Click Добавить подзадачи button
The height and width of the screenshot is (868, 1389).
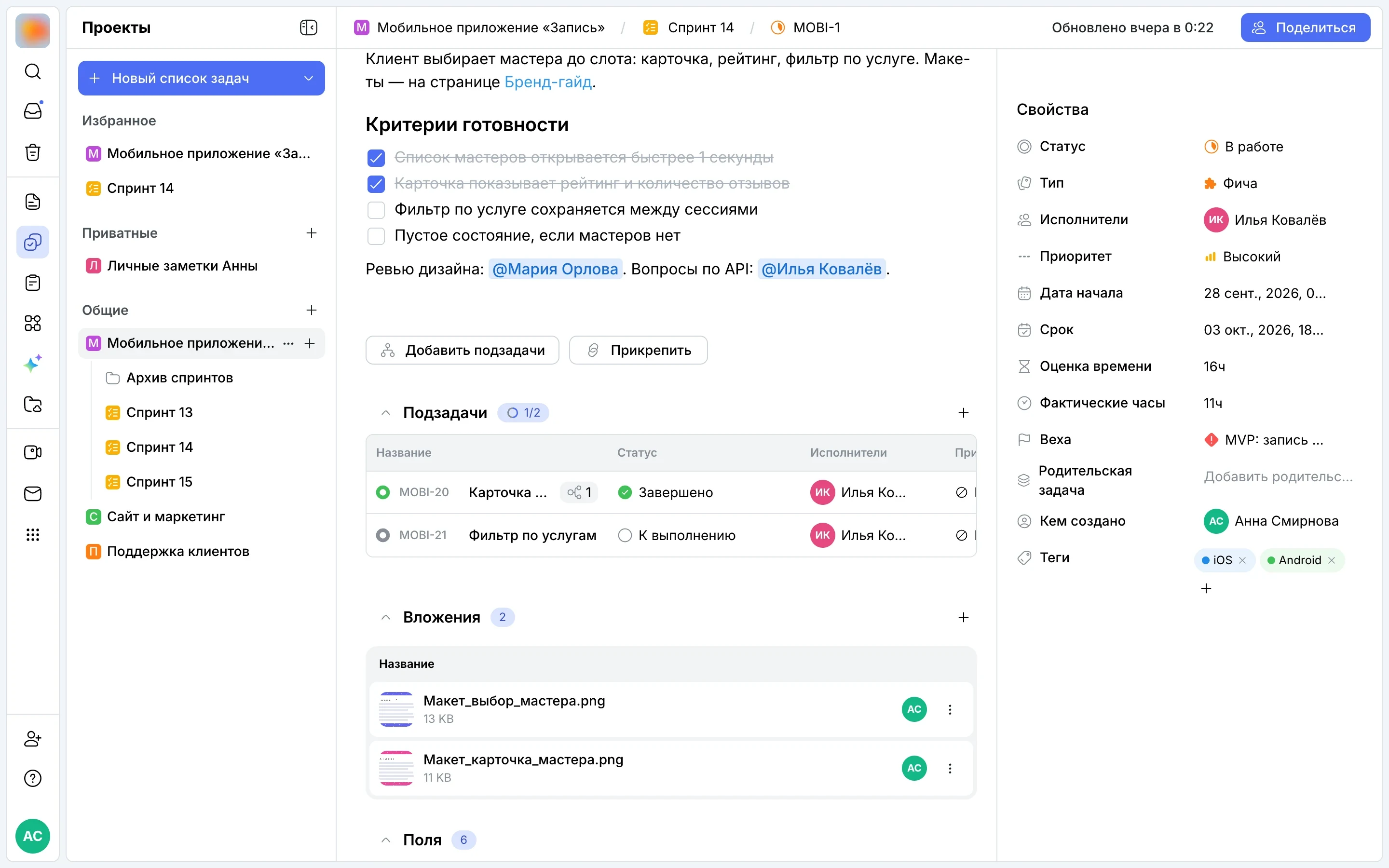(x=462, y=350)
